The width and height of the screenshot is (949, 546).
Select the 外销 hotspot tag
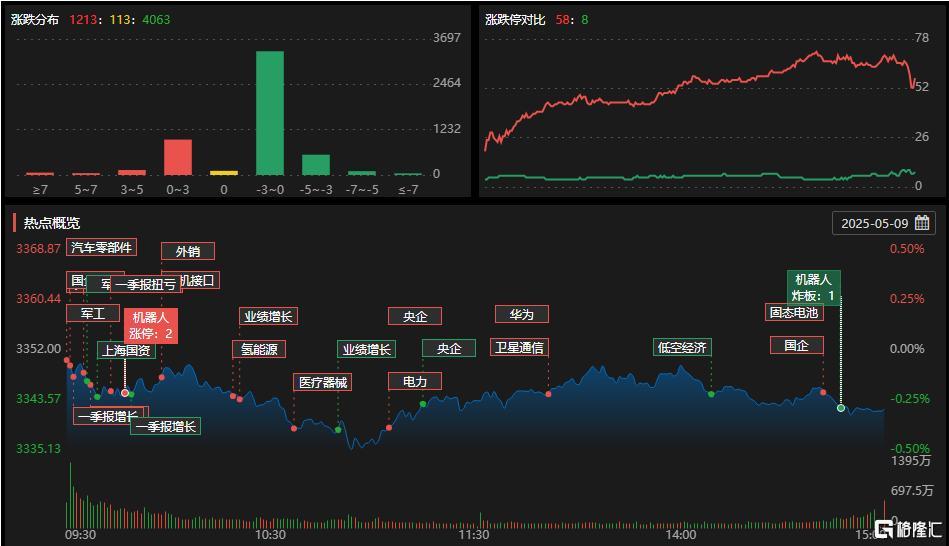[188, 251]
